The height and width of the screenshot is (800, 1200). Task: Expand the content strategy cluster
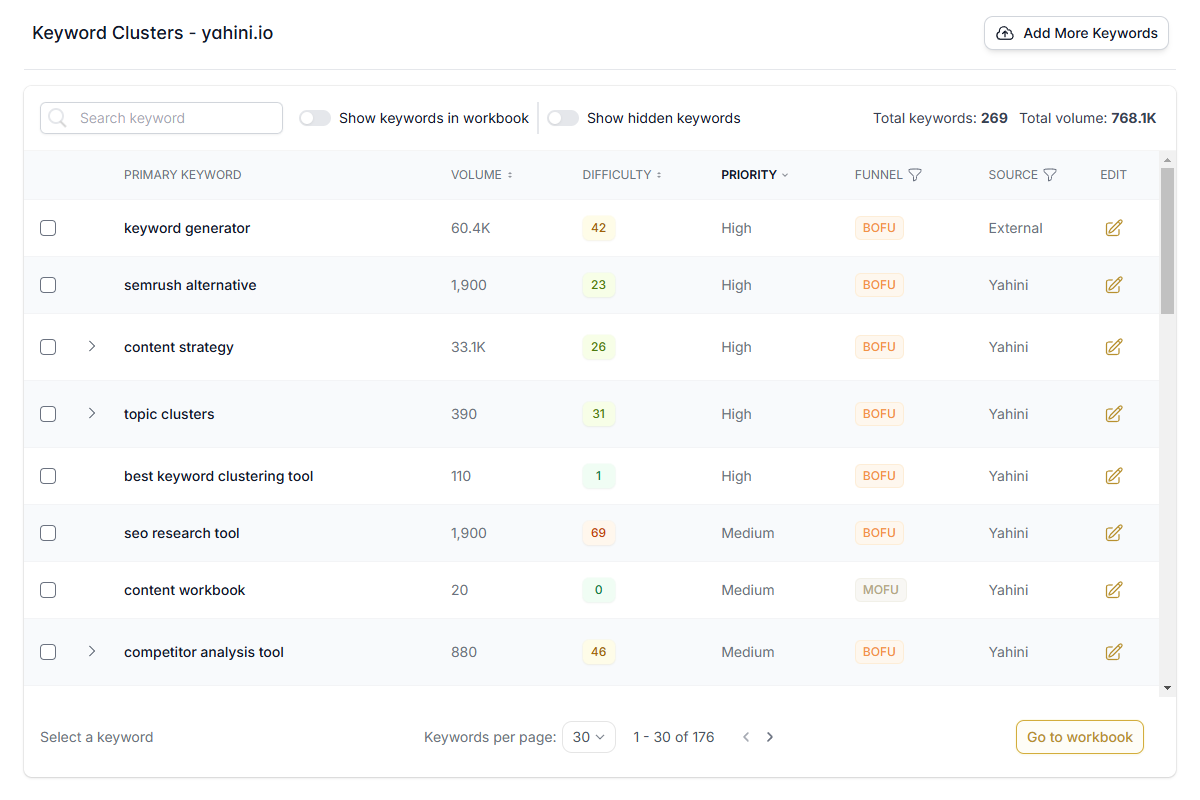tap(92, 346)
